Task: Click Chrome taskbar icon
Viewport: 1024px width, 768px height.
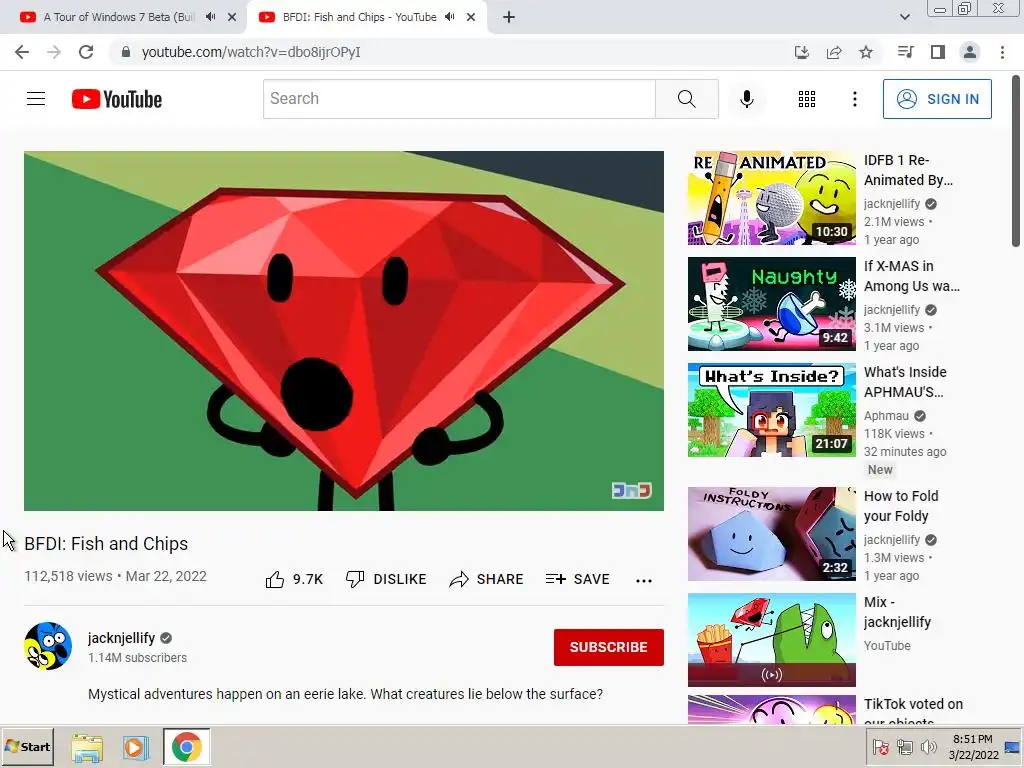Action: coord(187,746)
